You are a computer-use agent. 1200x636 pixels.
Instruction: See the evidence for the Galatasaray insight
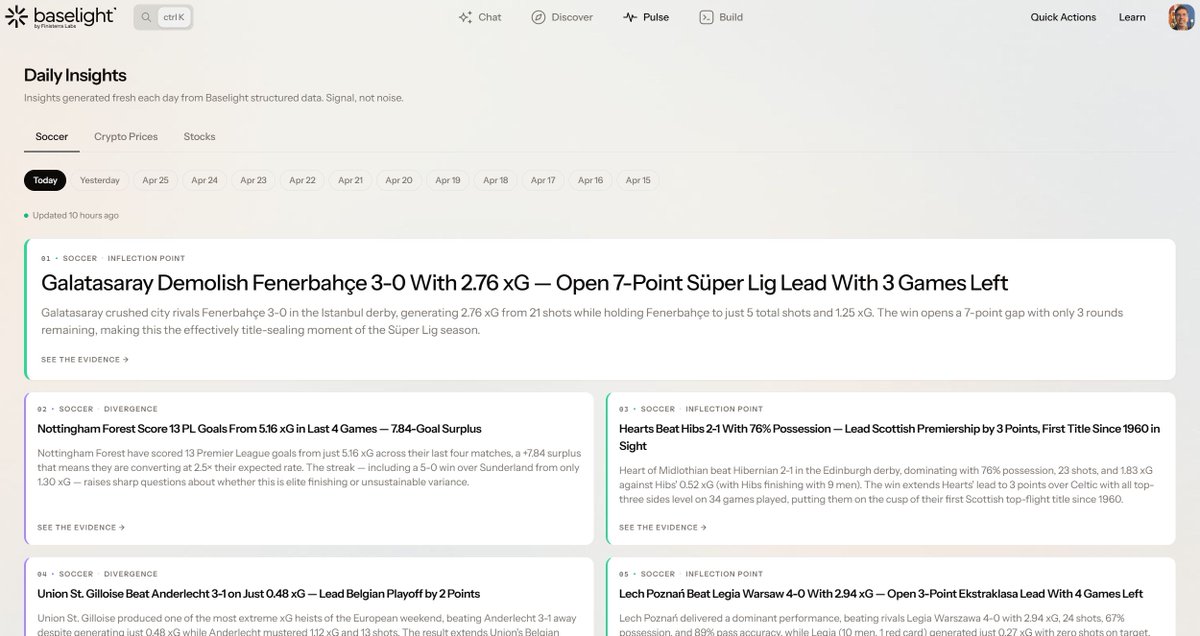pos(85,359)
